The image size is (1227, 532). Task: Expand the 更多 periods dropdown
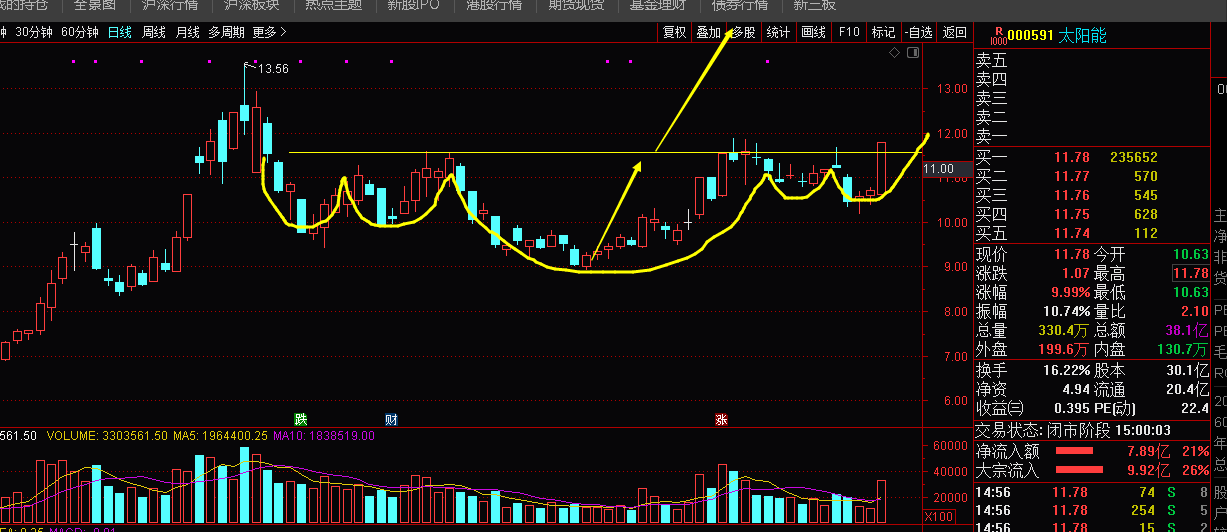269,32
